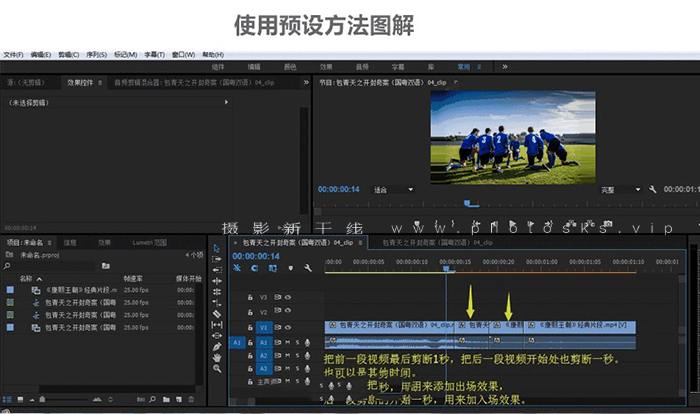Switch to 颜色 workspace
The height and width of the screenshot is (414, 700).
pos(290,67)
